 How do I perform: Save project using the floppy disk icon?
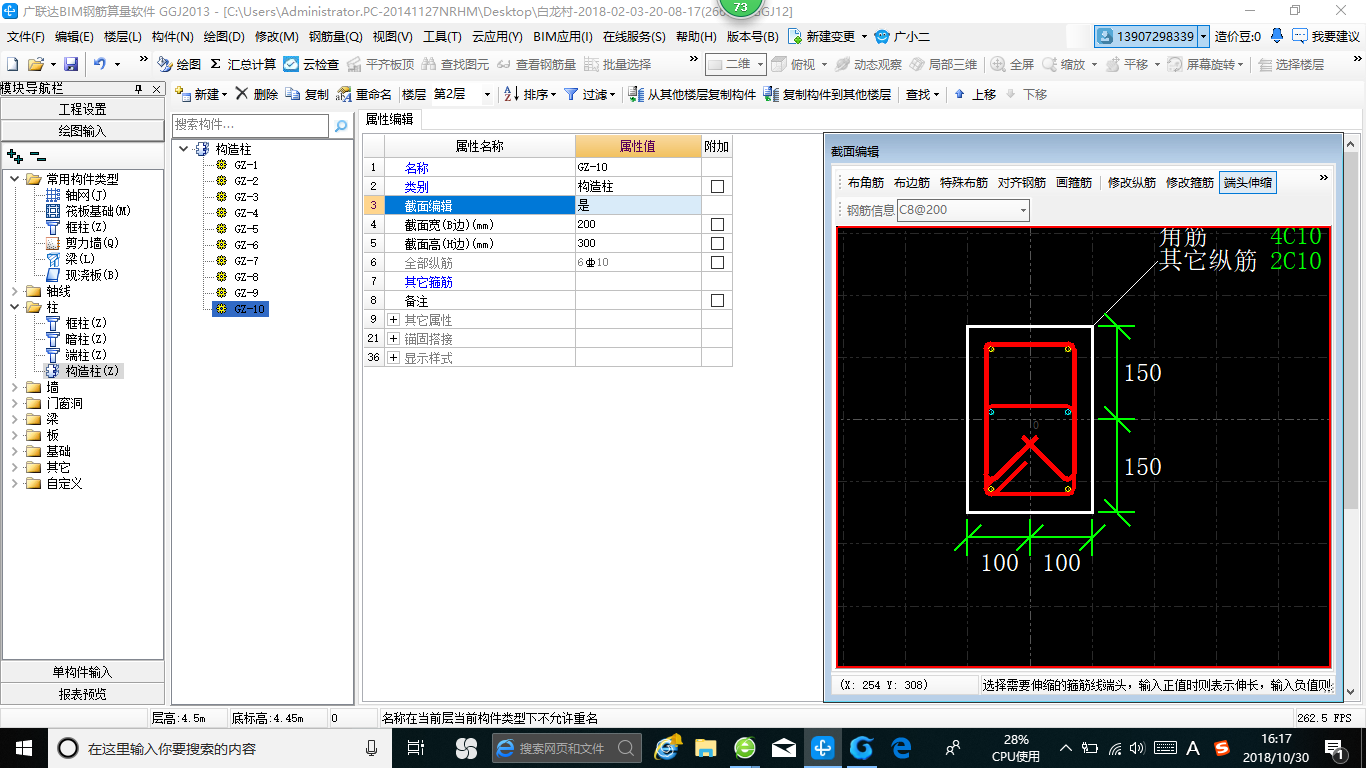71,64
